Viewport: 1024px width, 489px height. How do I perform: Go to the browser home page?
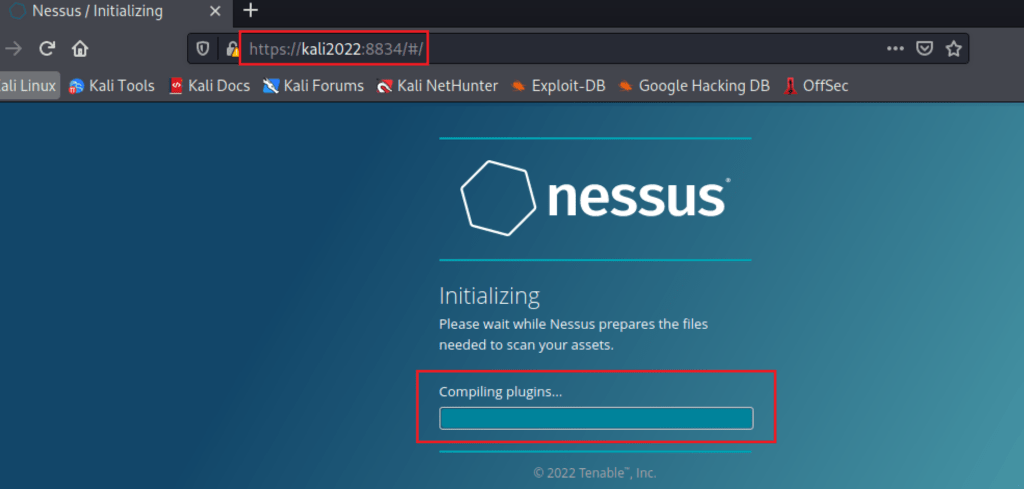pyautogui.click(x=80, y=49)
